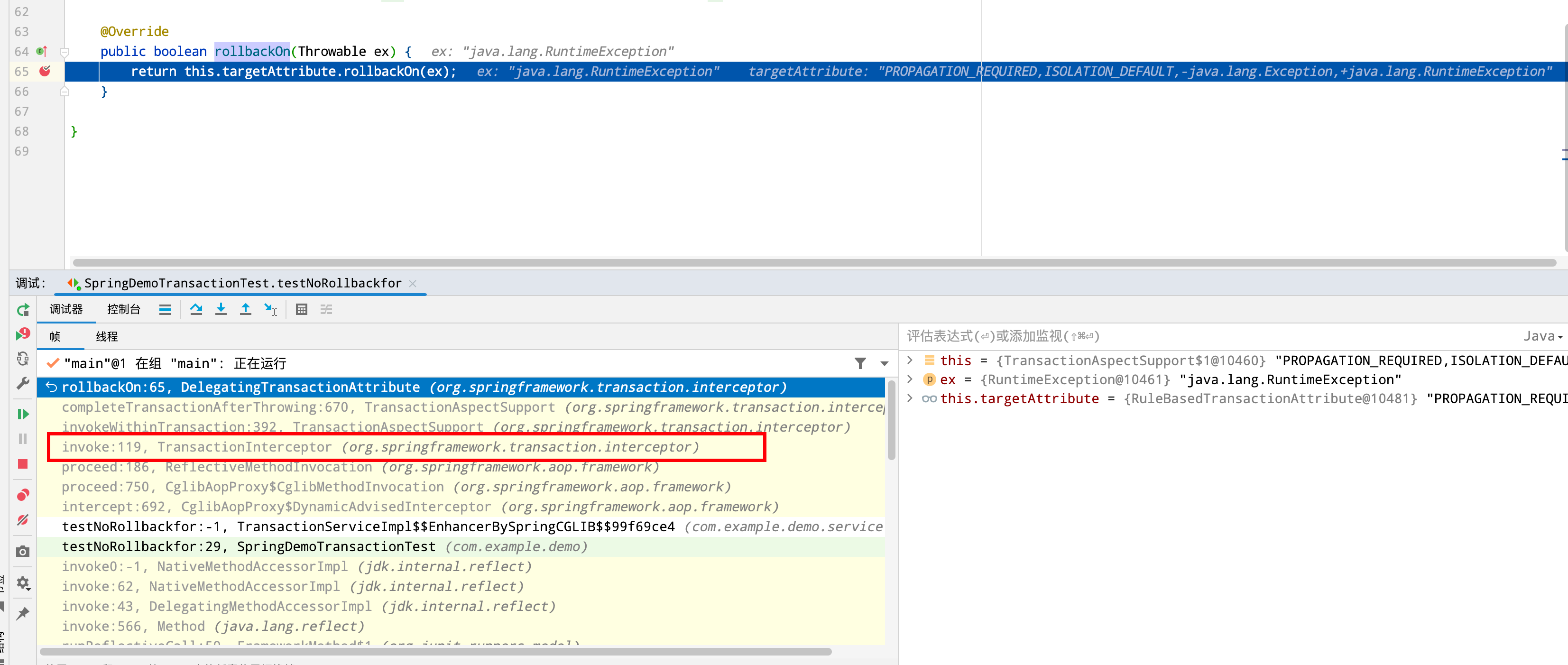Click this.targetAttribute variable name
Image resolution: width=1568 pixels, height=665 pixels.
tap(1020, 399)
